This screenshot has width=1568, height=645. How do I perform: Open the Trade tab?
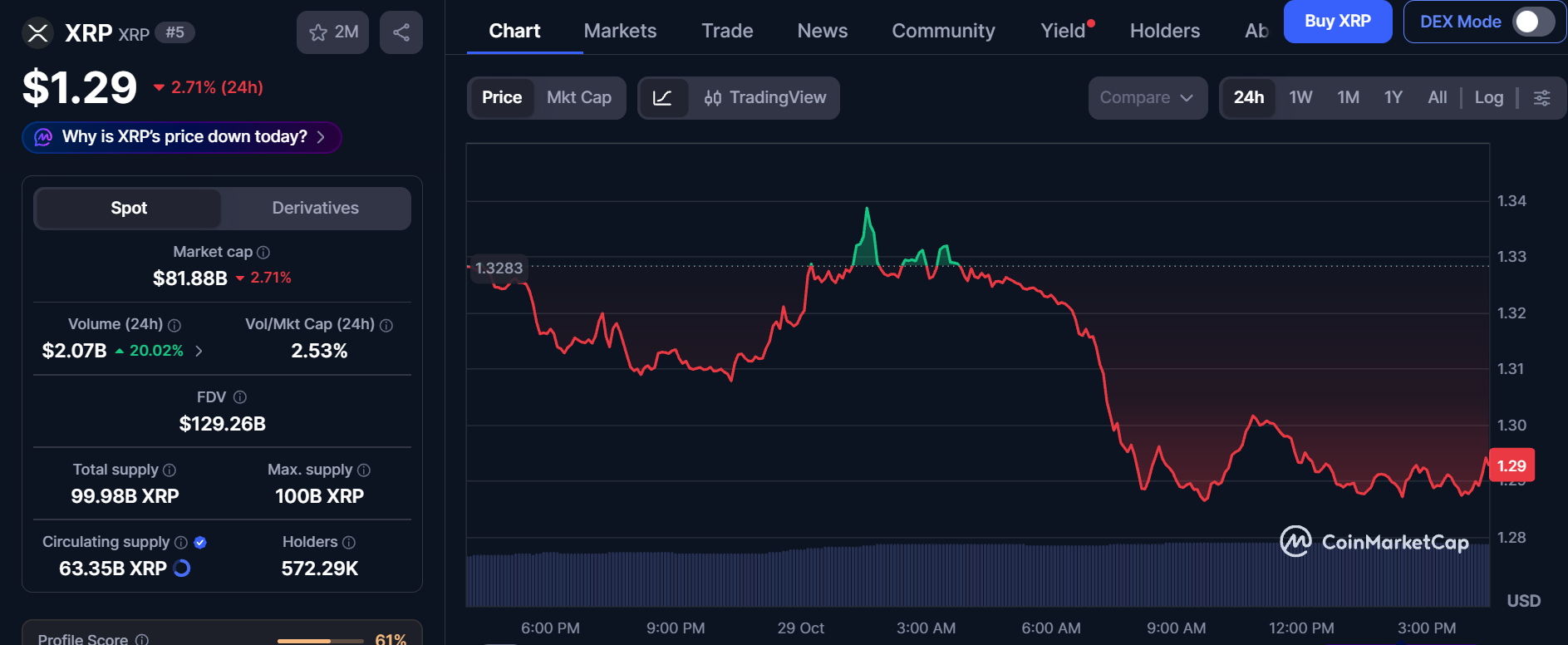pyautogui.click(x=727, y=31)
